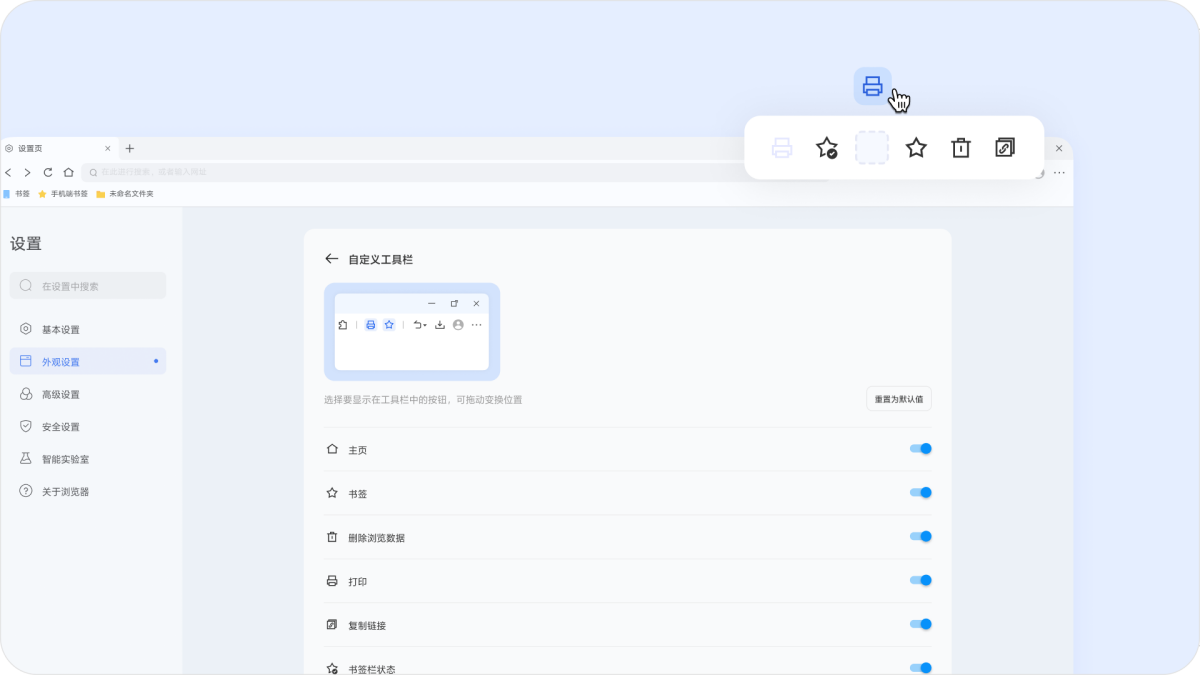Click the 重置为默认值 button
Image resolution: width=1200 pixels, height=675 pixels.
[x=897, y=398]
